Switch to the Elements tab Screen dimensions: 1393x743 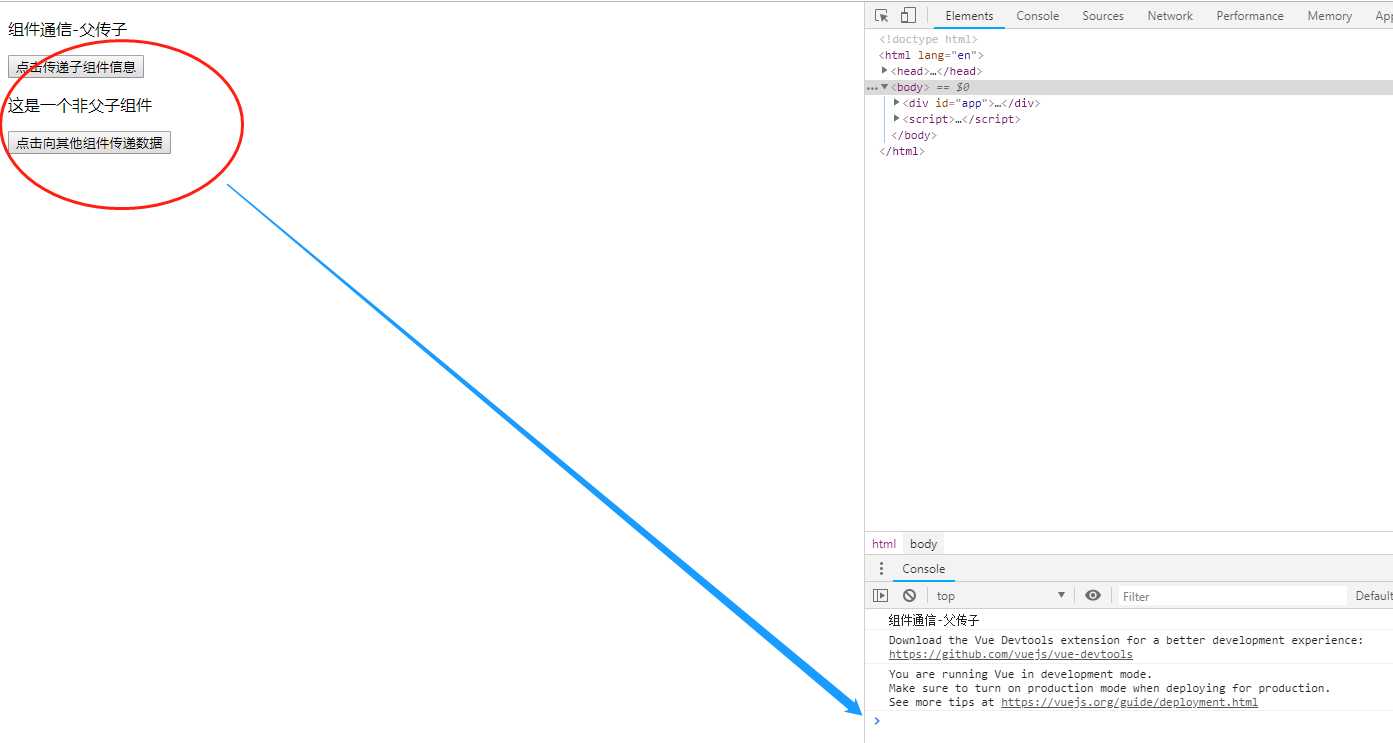click(969, 16)
